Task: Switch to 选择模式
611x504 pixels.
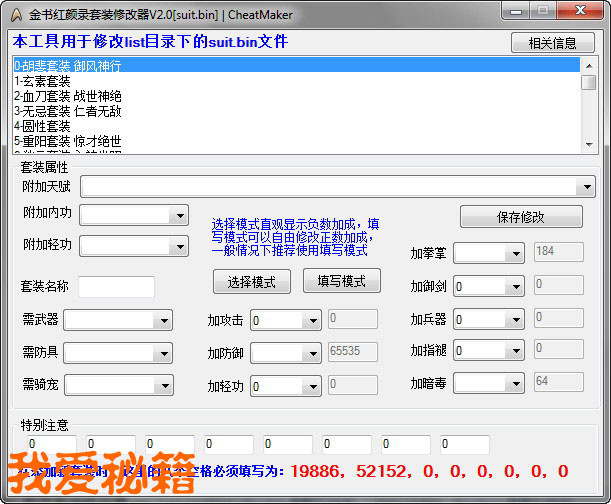Action: (251, 281)
